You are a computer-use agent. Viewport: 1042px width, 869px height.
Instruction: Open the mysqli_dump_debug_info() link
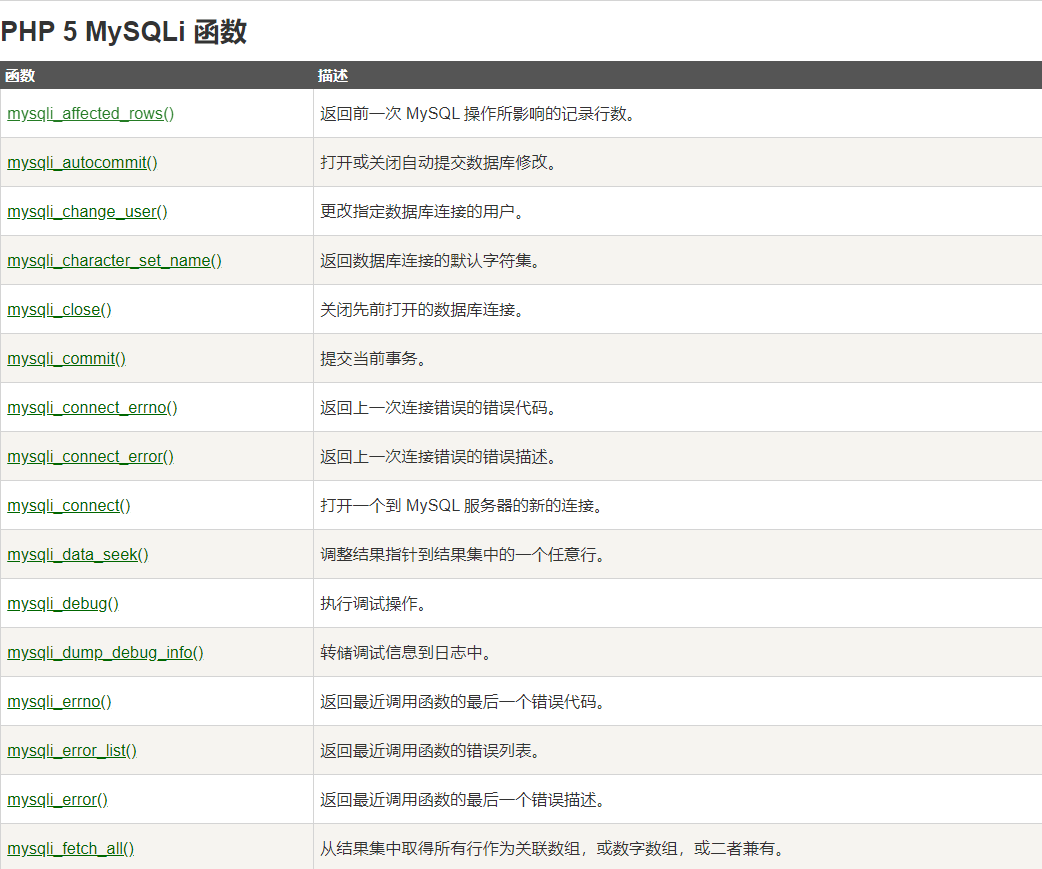105,653
